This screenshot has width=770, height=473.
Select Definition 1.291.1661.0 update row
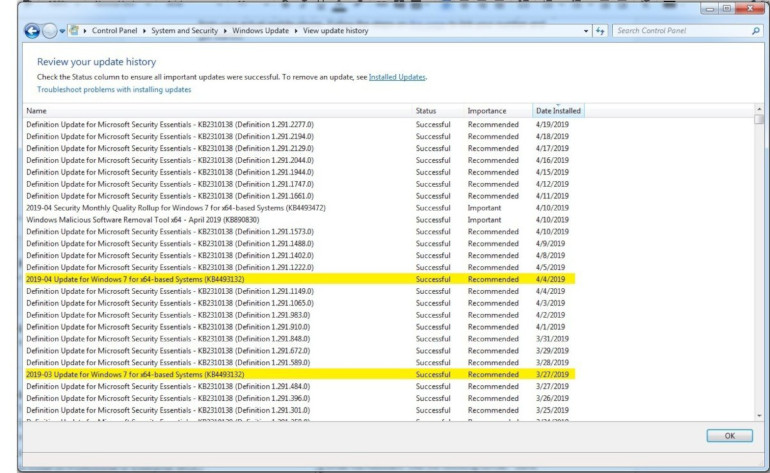(300, 196)
